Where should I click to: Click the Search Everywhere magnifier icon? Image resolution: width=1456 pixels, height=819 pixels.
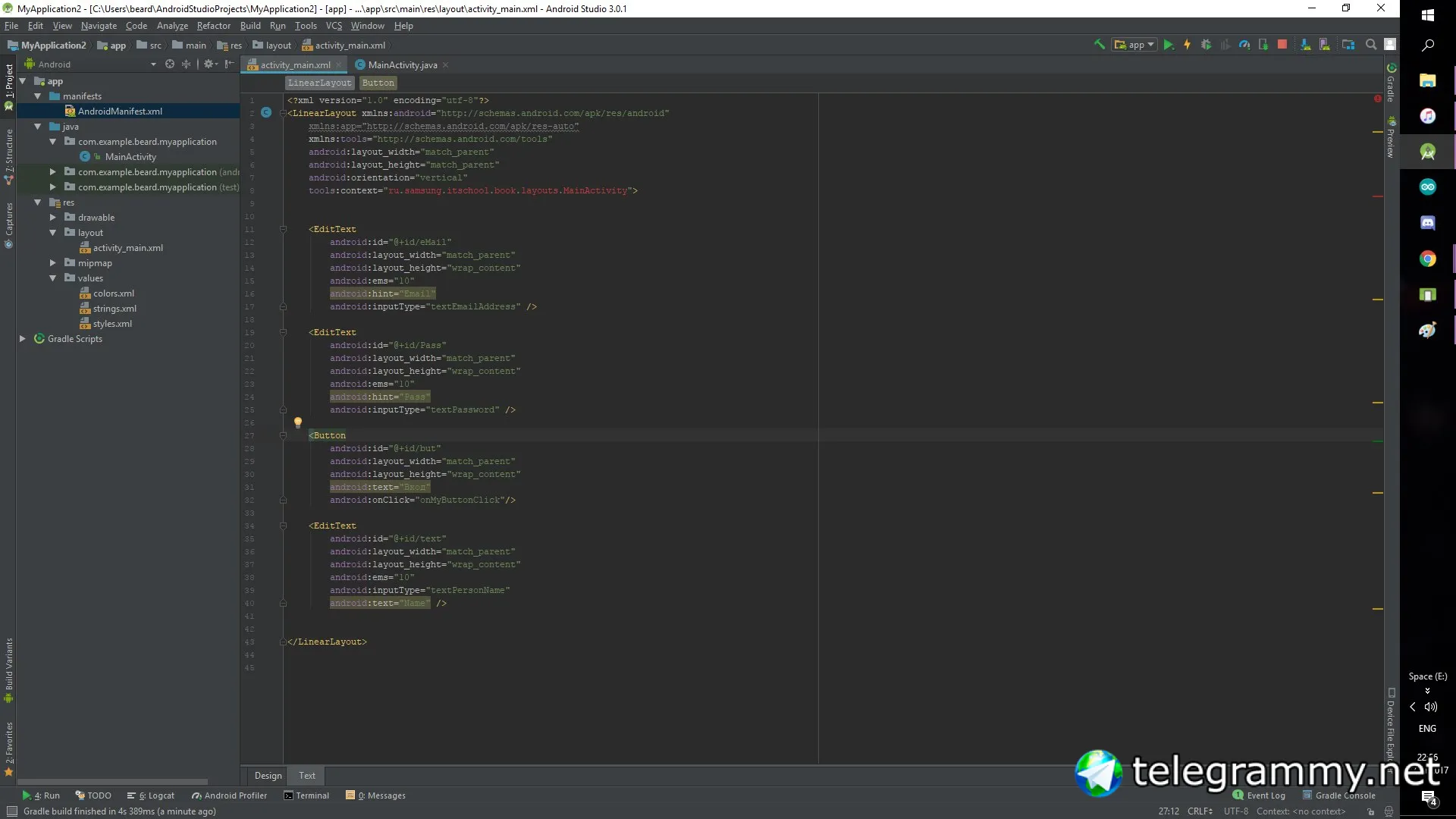point(1371,45)
